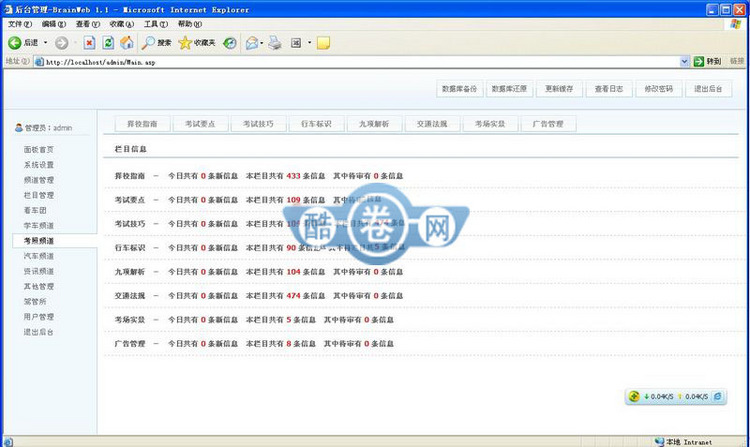Switch to the 交通法规 tab

coord(432,124)
